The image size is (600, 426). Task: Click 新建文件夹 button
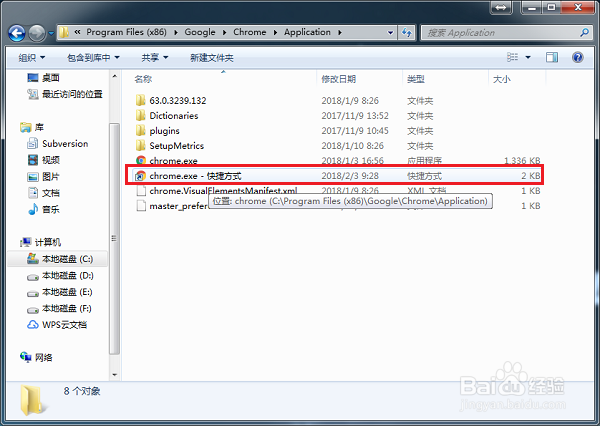(212, 58)
